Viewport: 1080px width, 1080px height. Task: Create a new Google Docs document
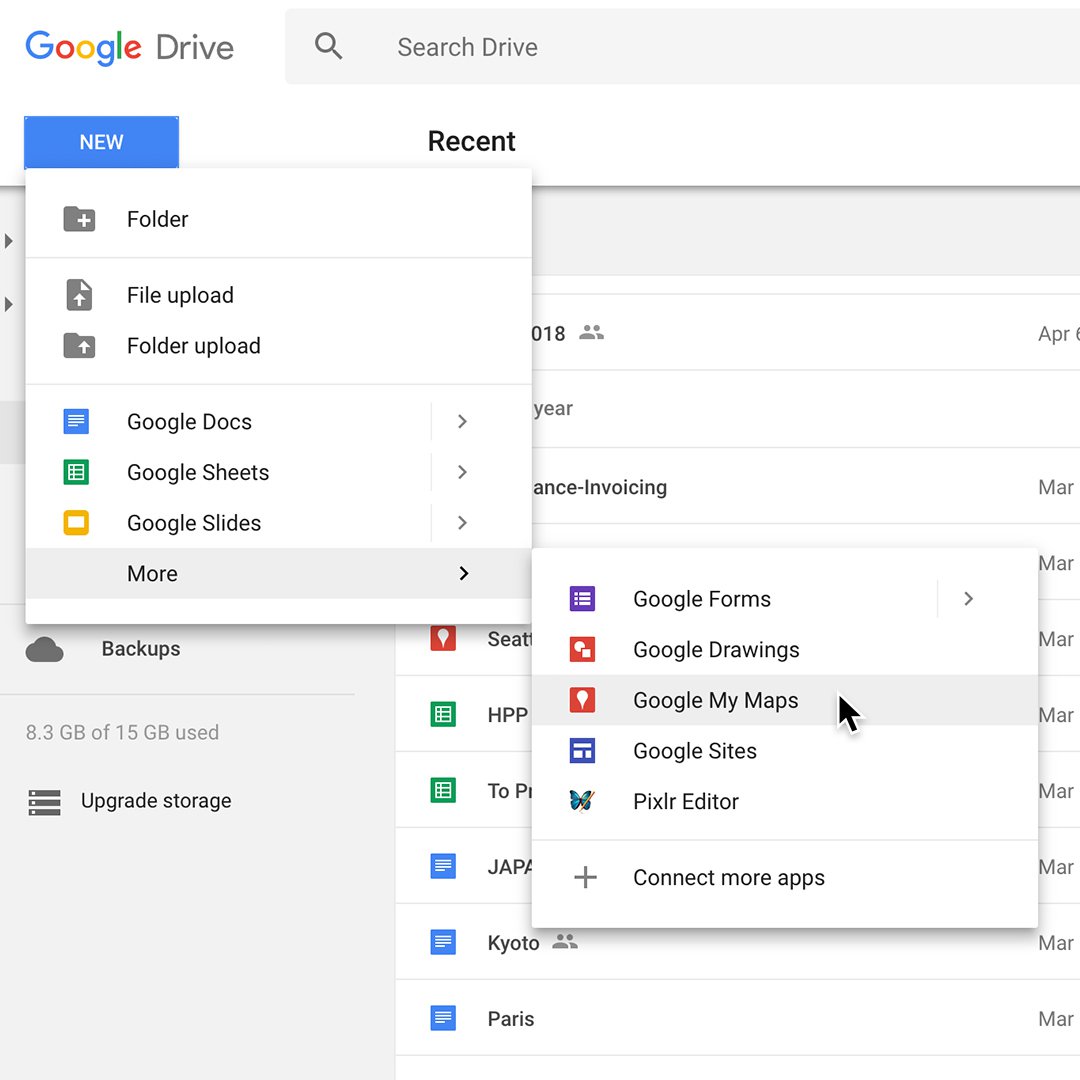227,422
